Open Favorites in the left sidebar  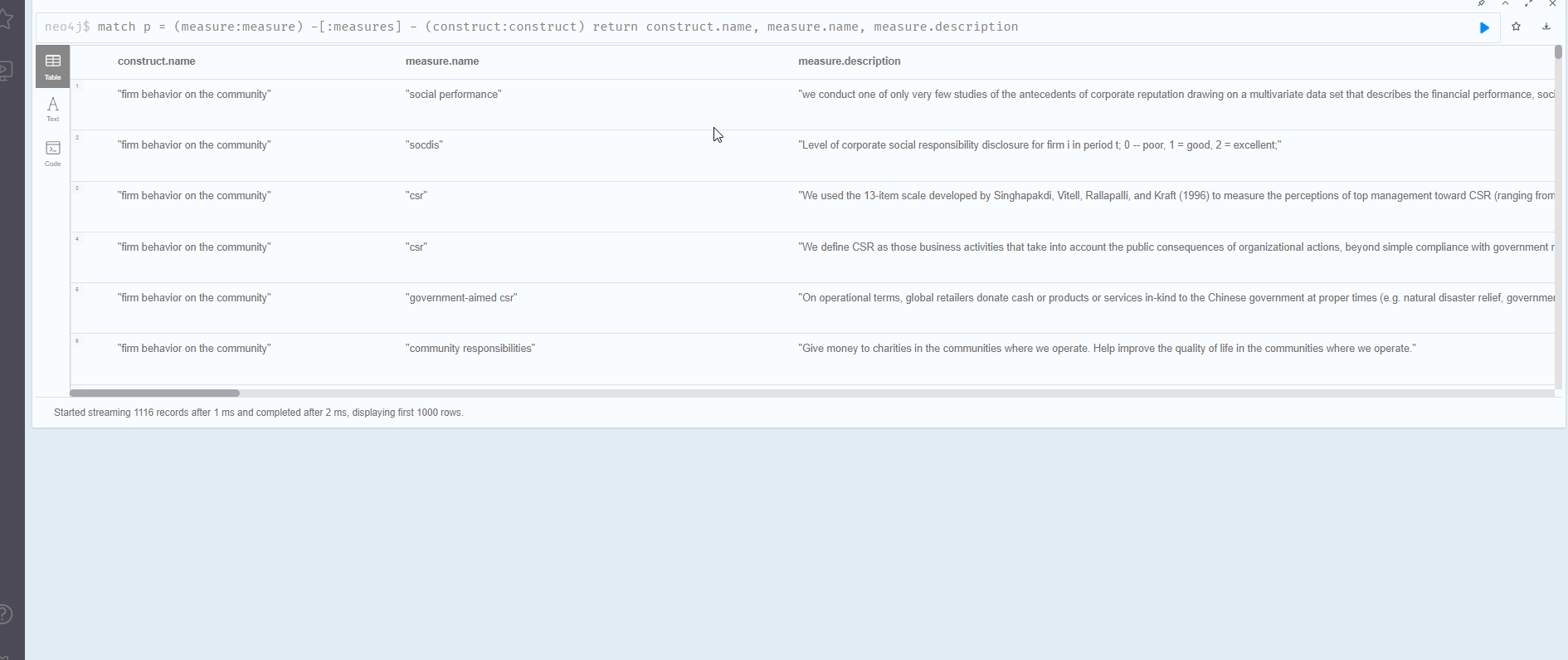[x=7, y=18]
